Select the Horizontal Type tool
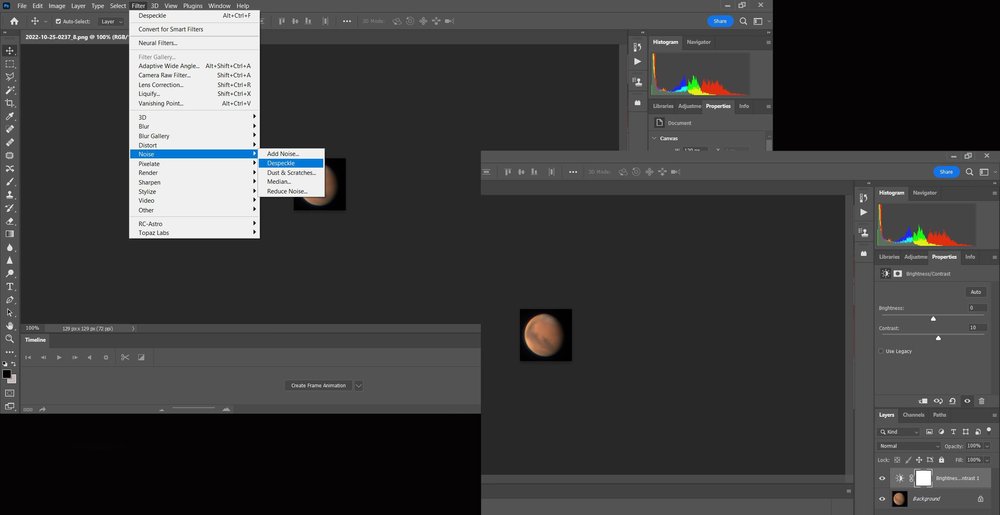 tap(10, 286)
